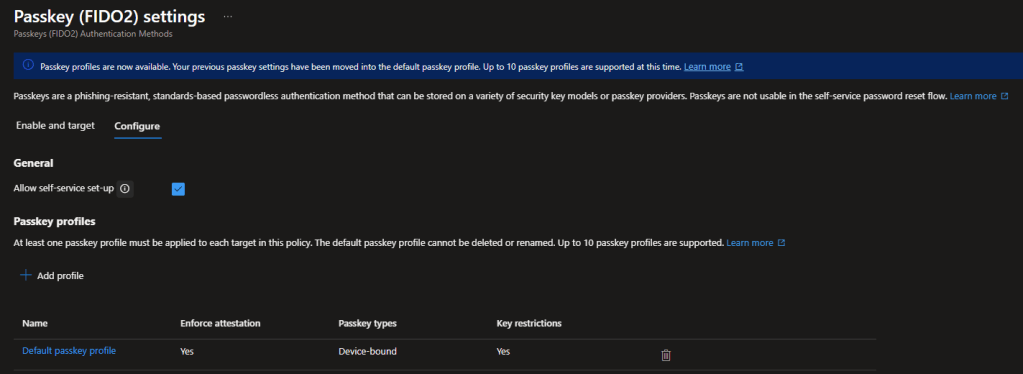The image size is (1023, 374).
Task: Click the Device-bound cell in the profile row
Action: click(367, 351)
